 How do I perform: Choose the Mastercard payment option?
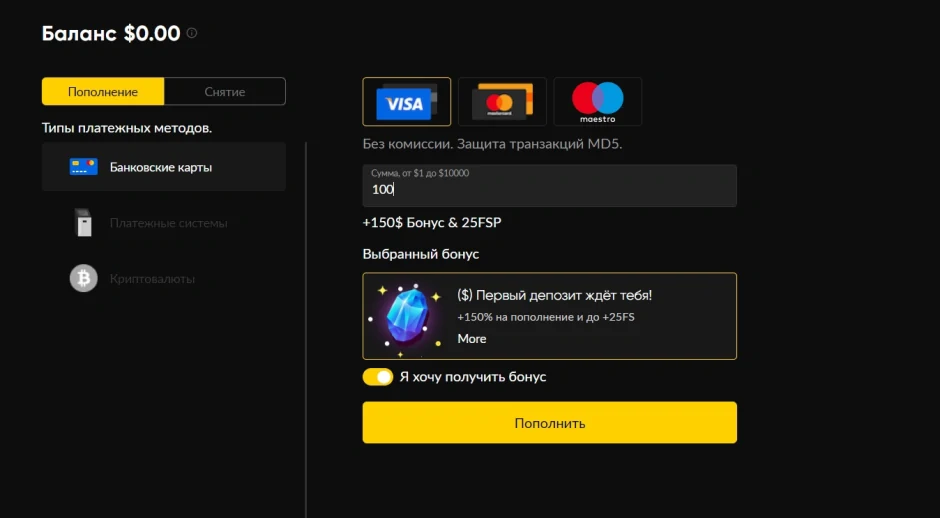[502, 102]
